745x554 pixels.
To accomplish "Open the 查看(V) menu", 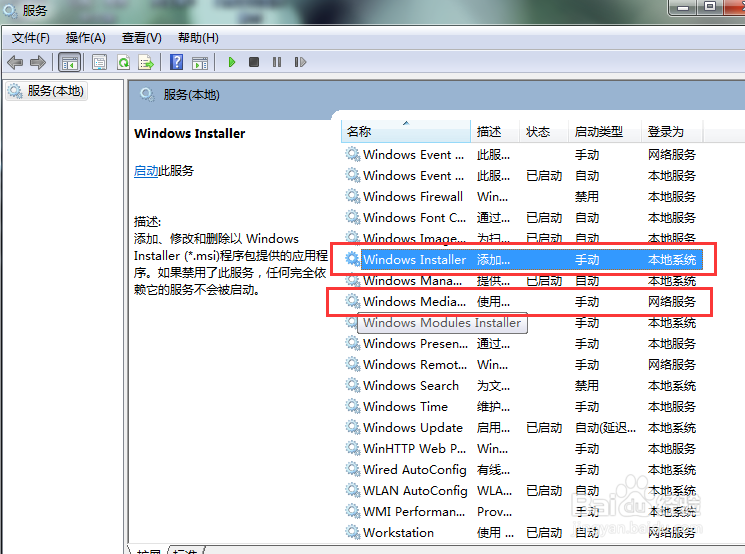I will pos(142,38).
